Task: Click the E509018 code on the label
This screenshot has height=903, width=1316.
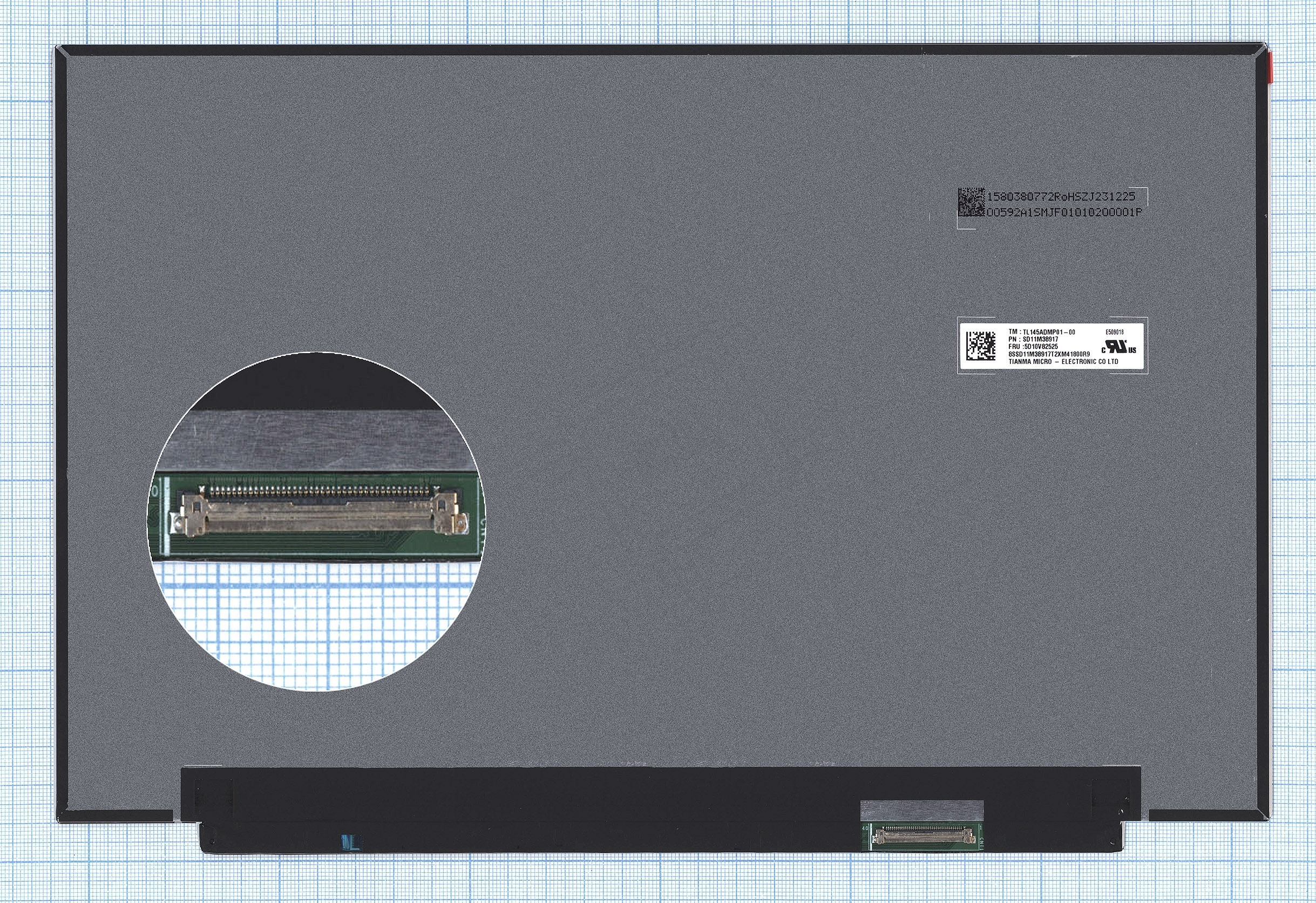Action: tap(1115, 332)
